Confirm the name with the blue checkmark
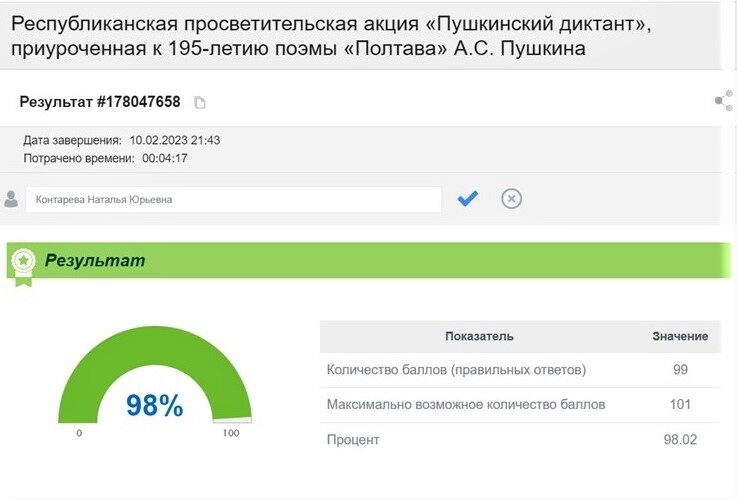The height and width of the screenshot is (501, 737). pyautogui.click(x=468, y=199)
